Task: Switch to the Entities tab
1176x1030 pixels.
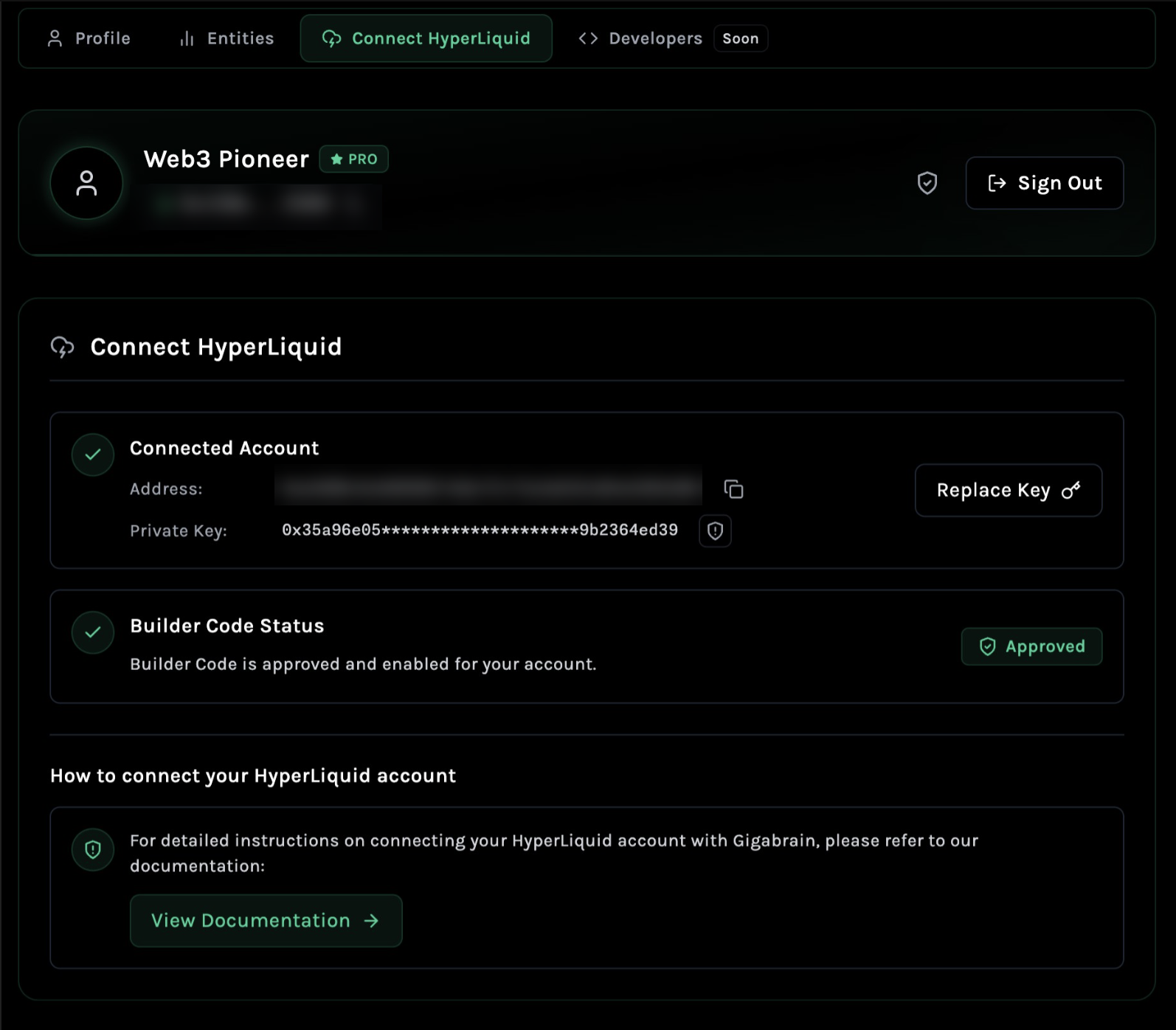Action: click(226, 38)
